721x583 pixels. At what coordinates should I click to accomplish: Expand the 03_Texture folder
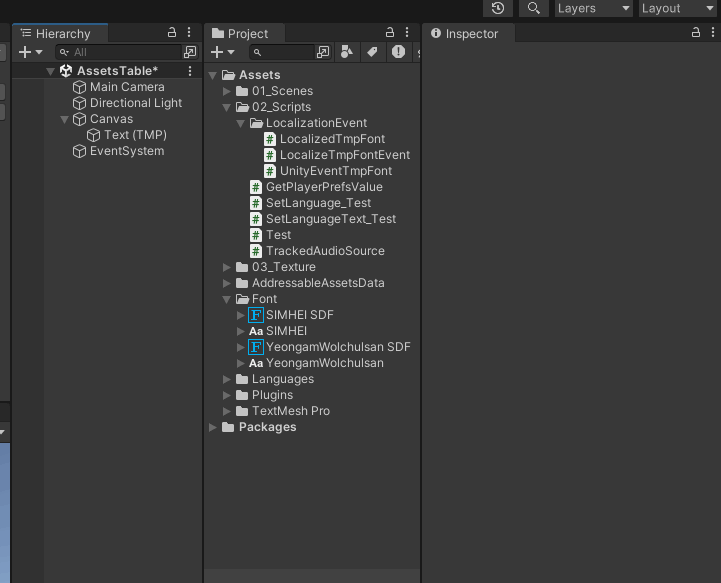pos(226,267)
